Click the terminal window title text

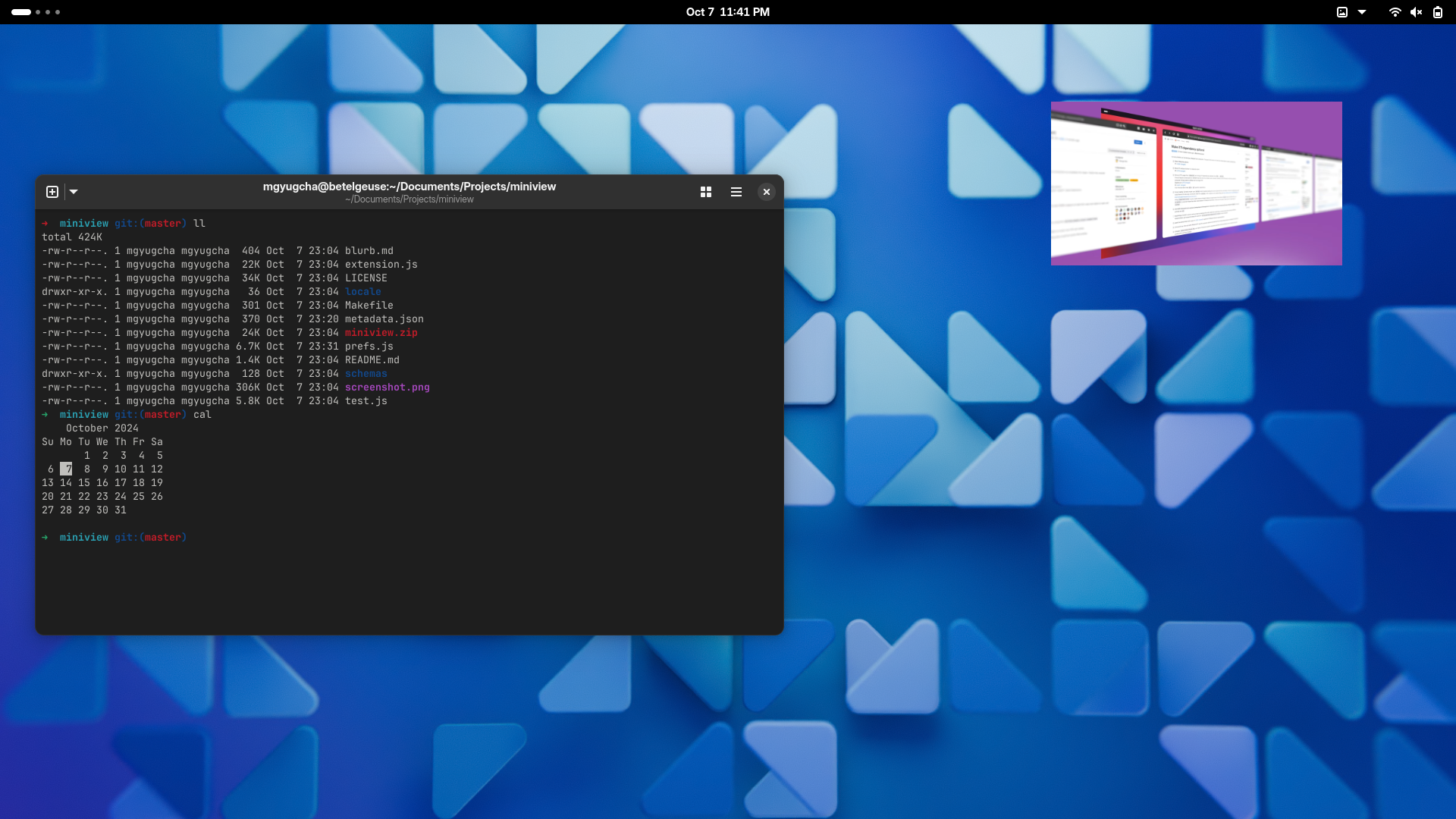(409, 187)
